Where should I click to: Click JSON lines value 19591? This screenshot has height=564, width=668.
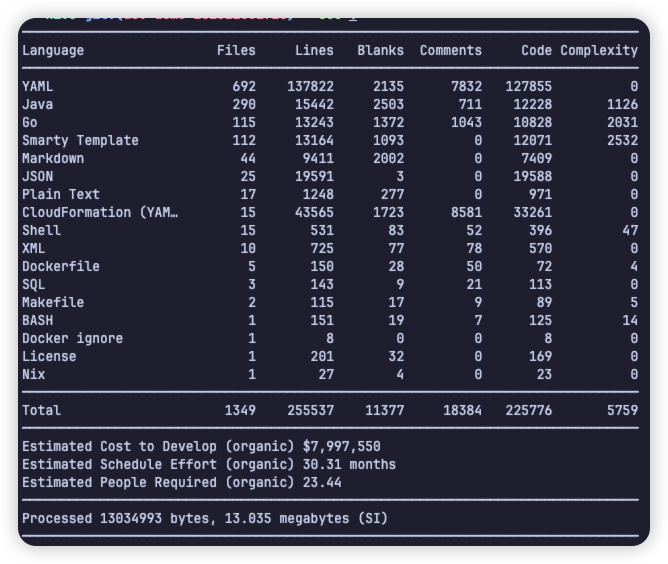click(314, 176)
